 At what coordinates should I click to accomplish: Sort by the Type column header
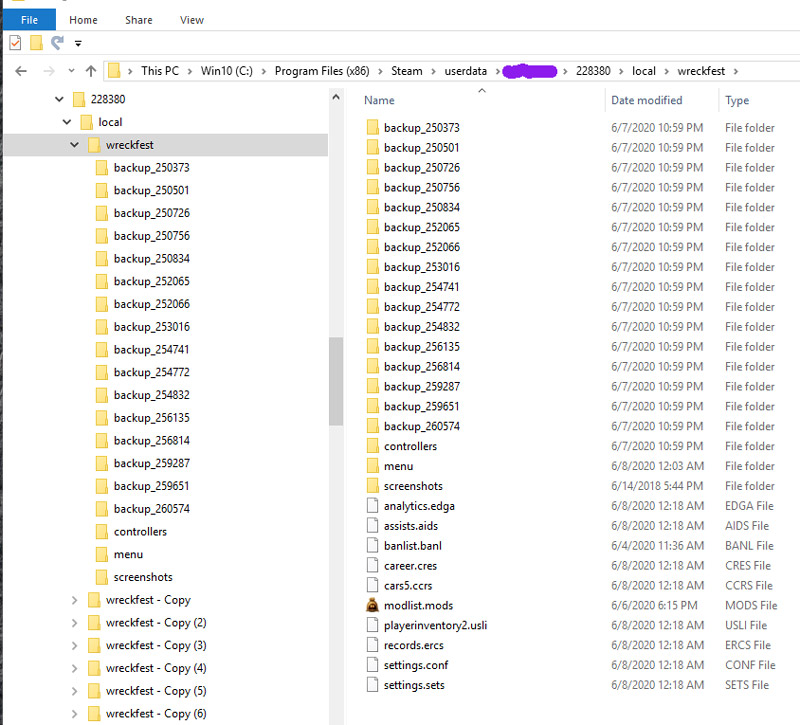coord(737,100)
